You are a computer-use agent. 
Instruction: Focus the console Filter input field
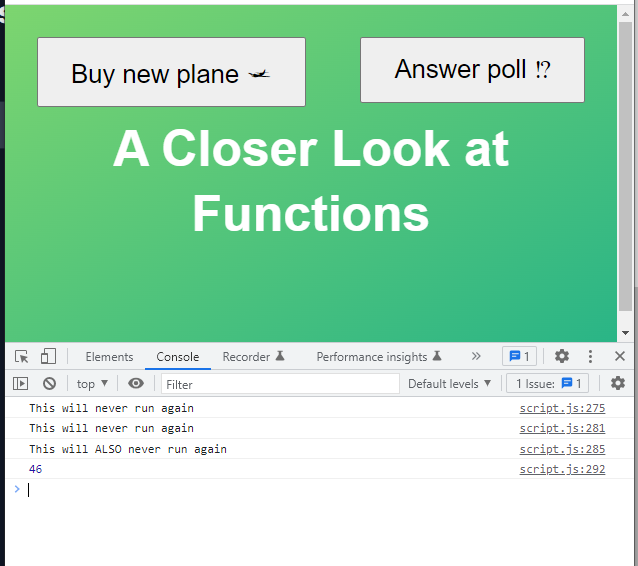point(280,384)
